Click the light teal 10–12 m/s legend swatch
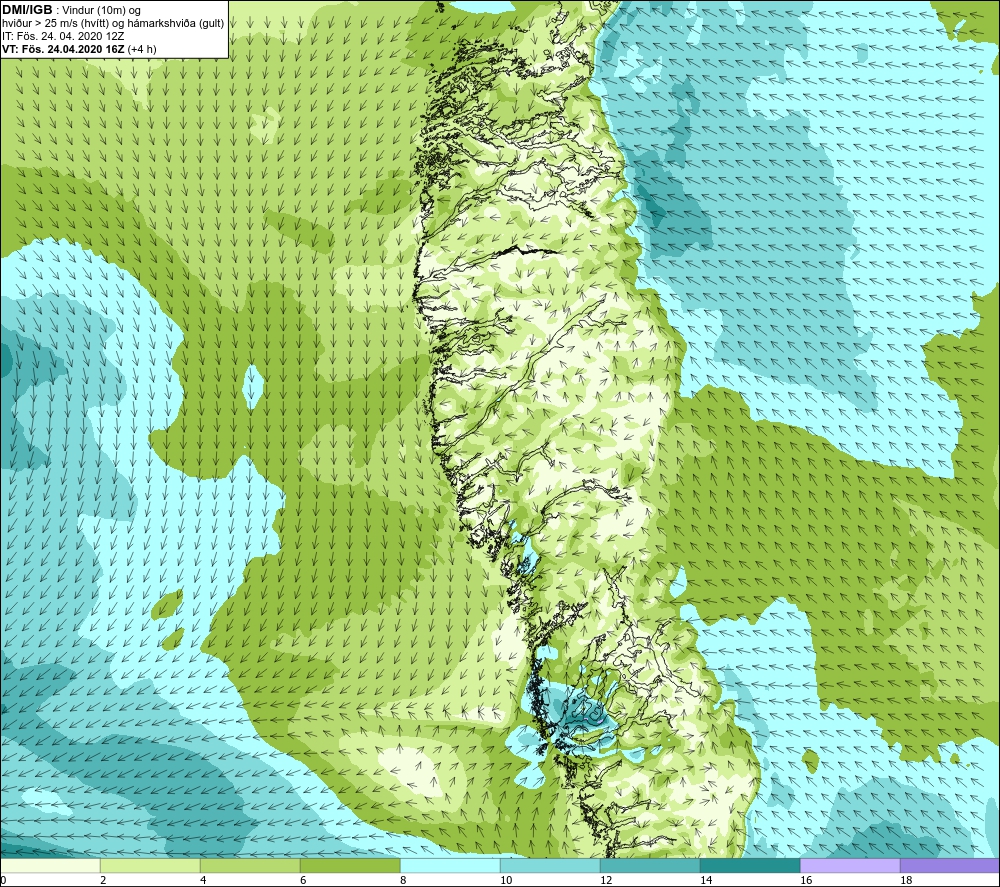The height and width of the screenshot is (887, 1000). (550, 865)
